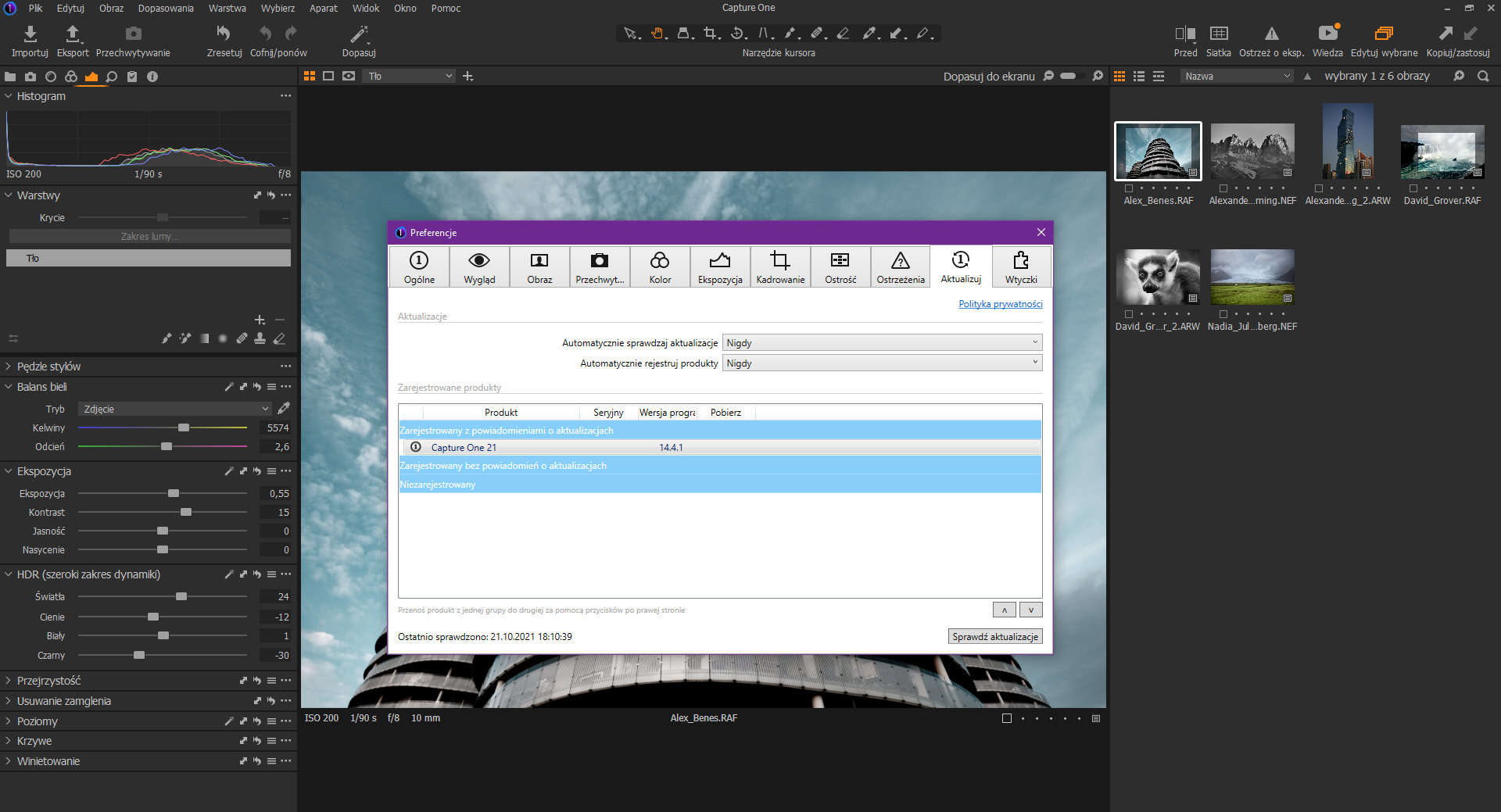
Task: Open Automatycznie sprawdzaj aktualizacje dropdown
Action: click(x=882, y=342)
